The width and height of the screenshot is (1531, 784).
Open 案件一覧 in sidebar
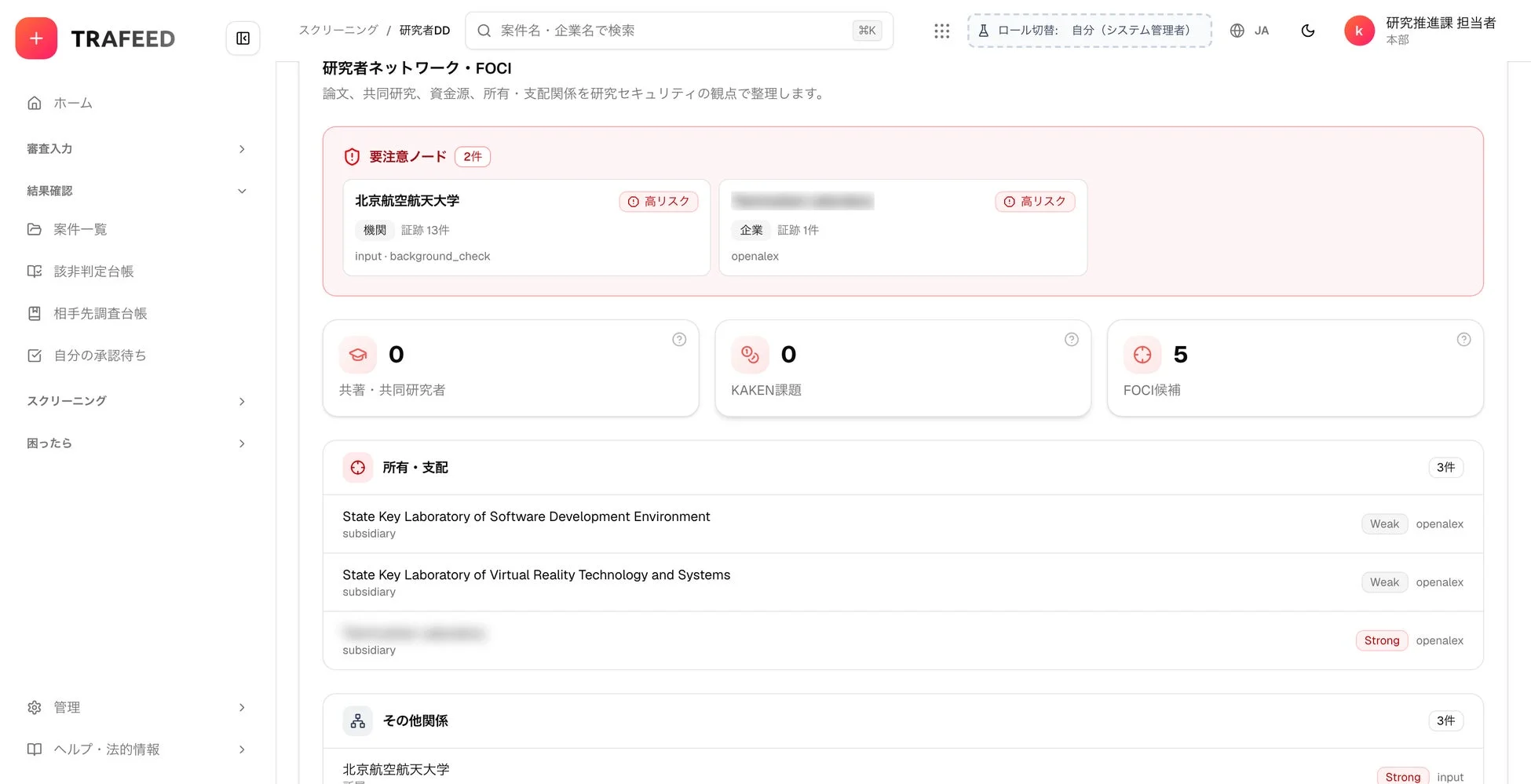137,229
